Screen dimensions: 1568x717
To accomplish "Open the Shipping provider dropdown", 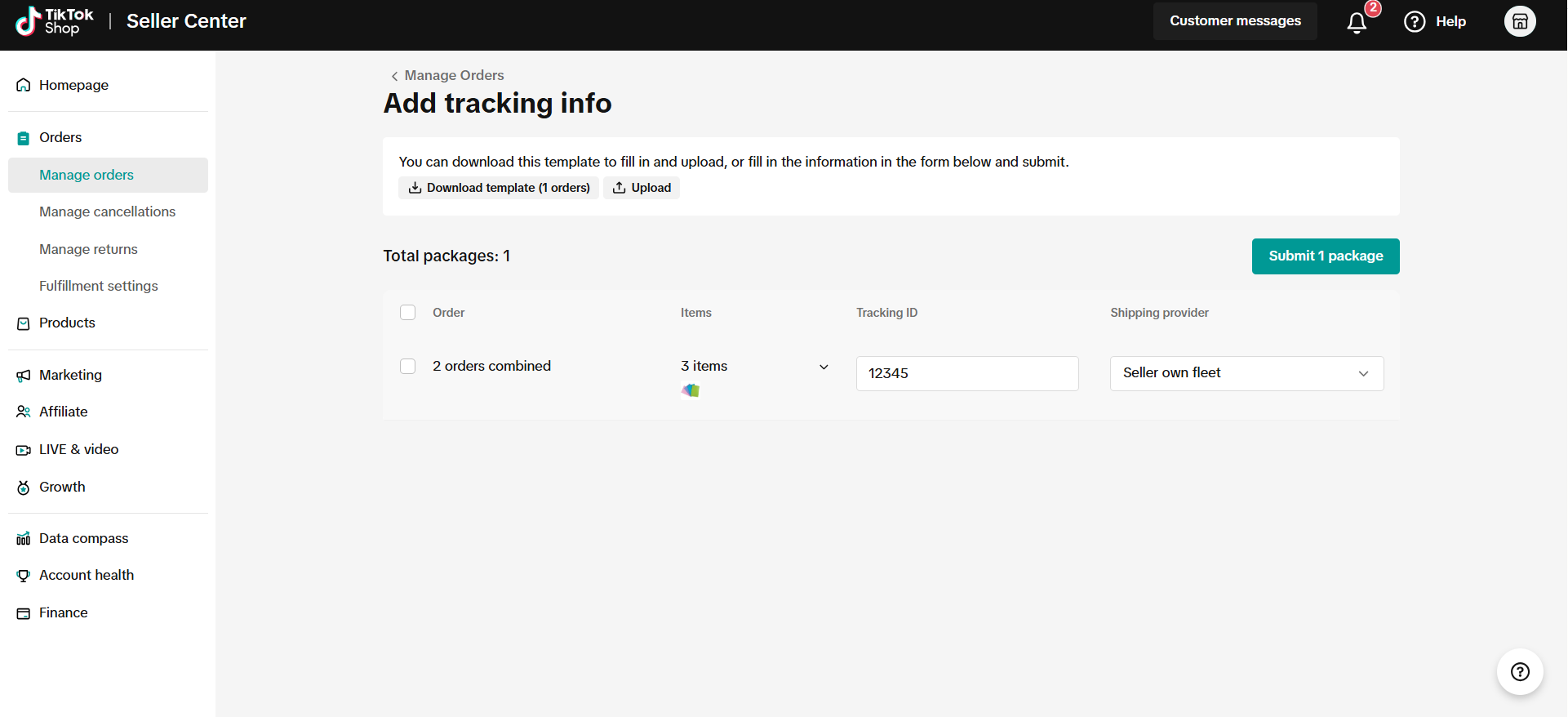I will 1246,373.
